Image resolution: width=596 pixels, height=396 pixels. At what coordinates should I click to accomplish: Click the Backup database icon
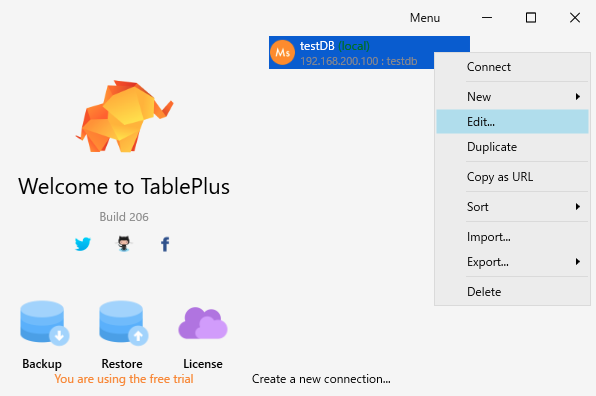(x=44, y=323)
